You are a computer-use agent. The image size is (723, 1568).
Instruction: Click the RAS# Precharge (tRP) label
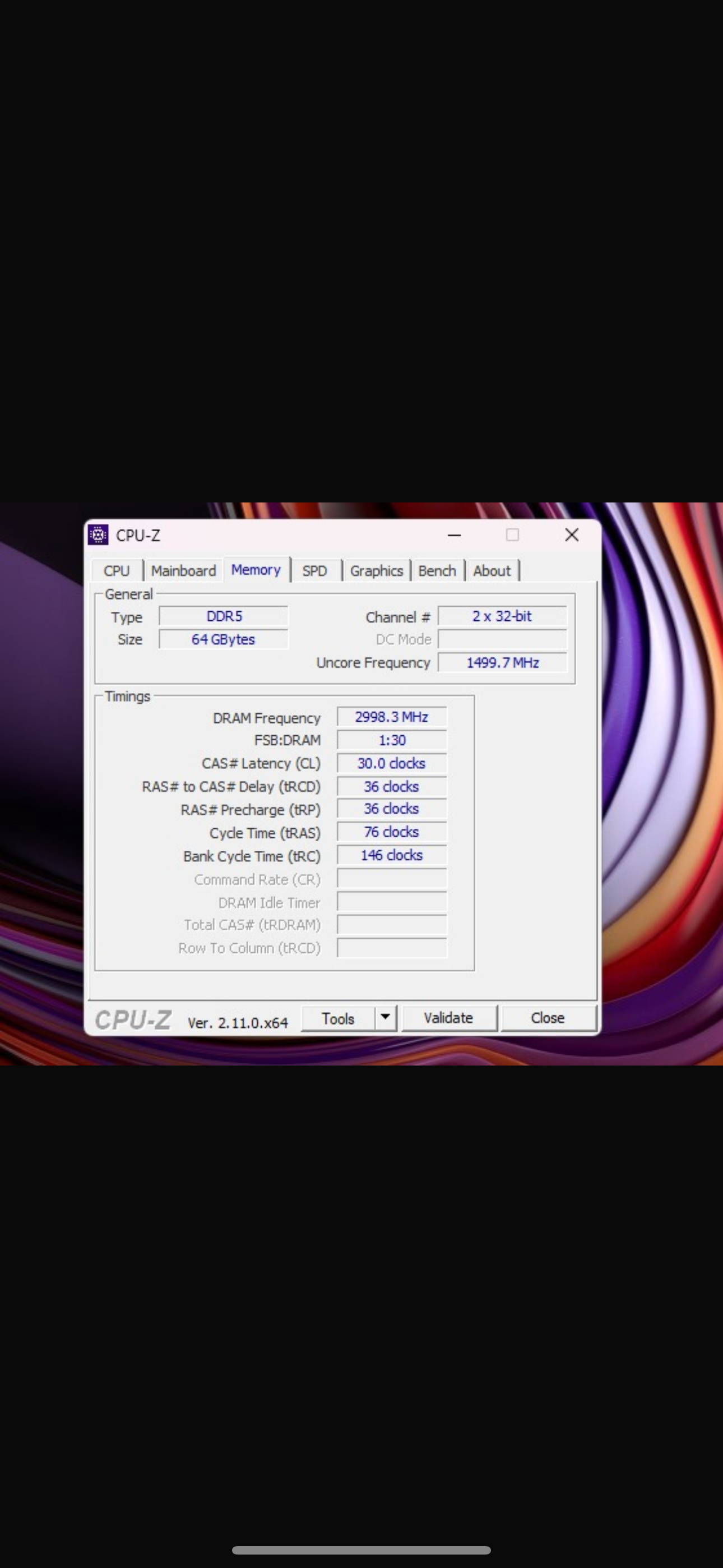(250, 810)
